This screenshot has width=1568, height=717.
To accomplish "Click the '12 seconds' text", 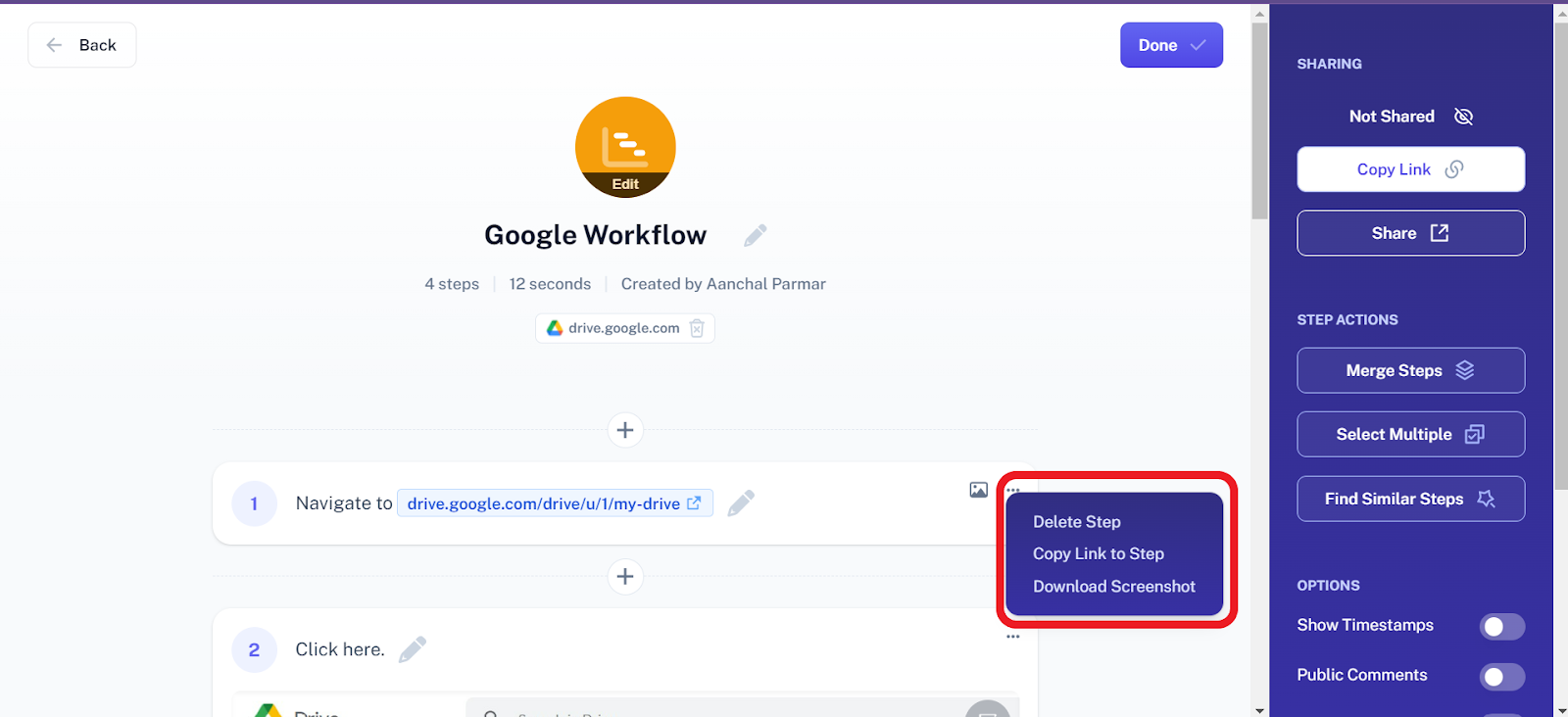I will [550, 284].
